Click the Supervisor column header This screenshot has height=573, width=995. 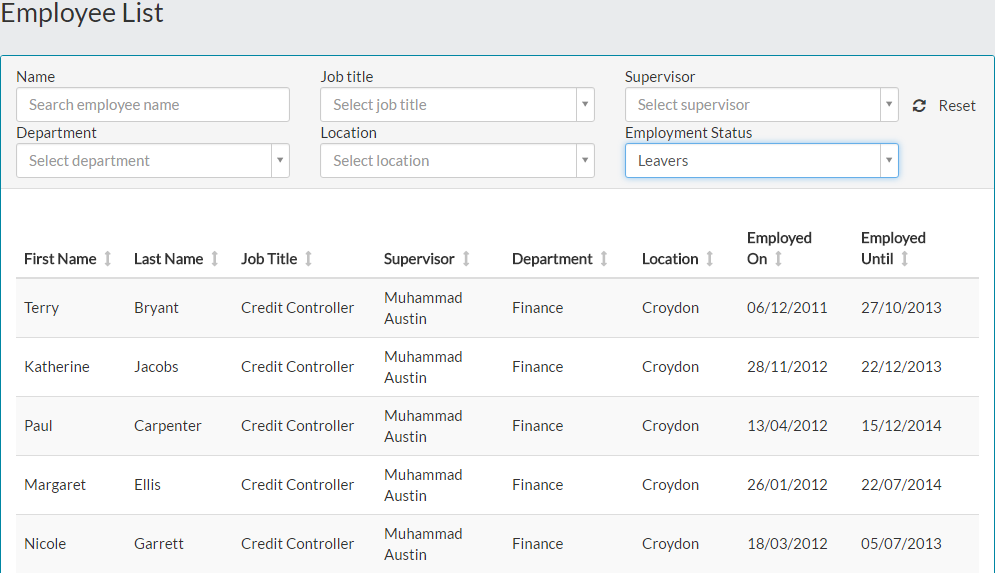[419, 259]
